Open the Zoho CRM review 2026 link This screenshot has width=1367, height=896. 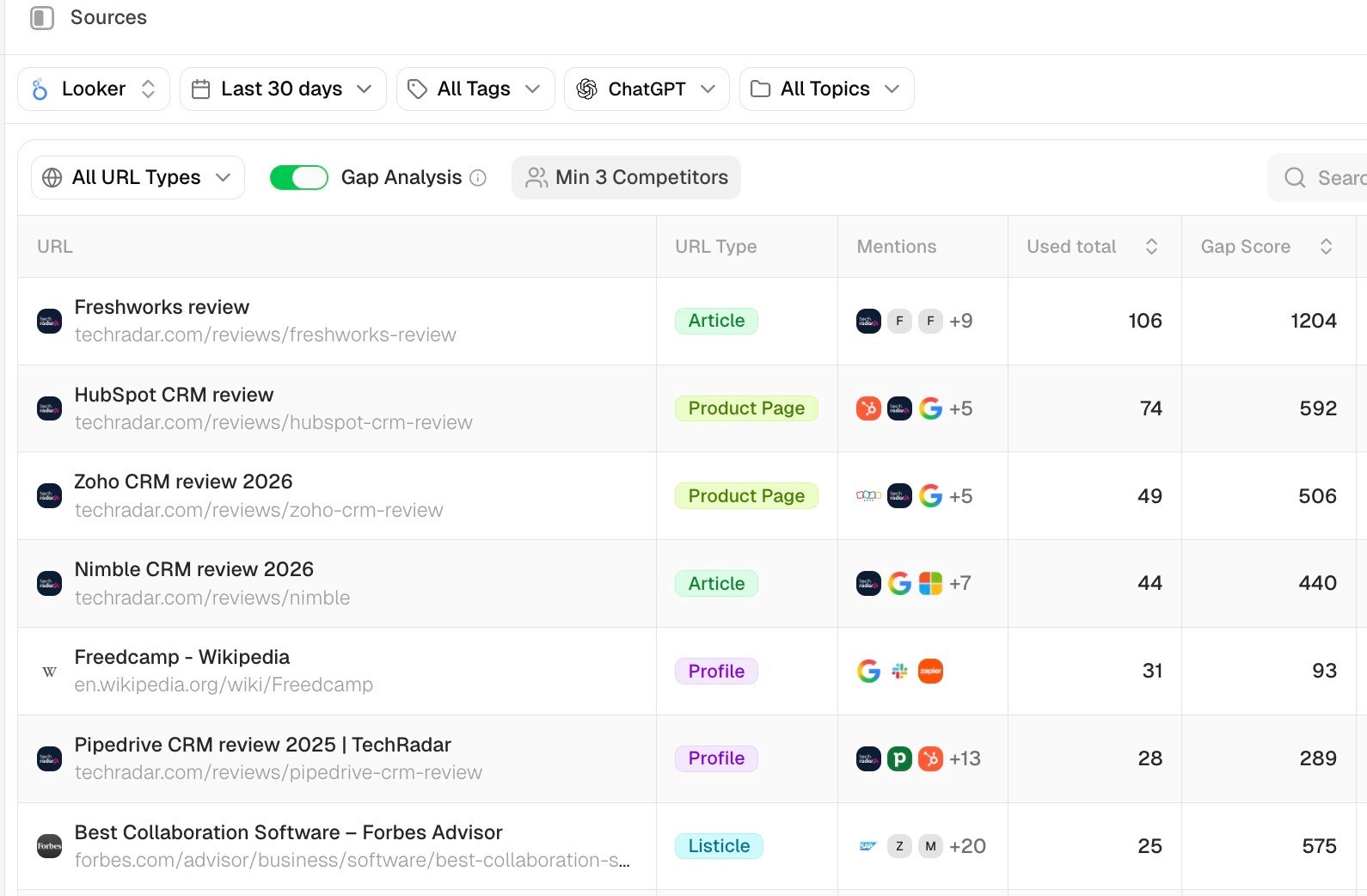click(x=183, y=482)
